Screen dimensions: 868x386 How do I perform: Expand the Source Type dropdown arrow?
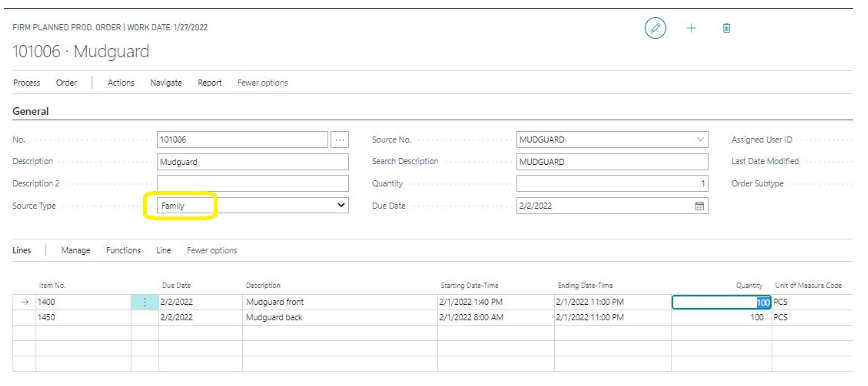pos(341,205)
